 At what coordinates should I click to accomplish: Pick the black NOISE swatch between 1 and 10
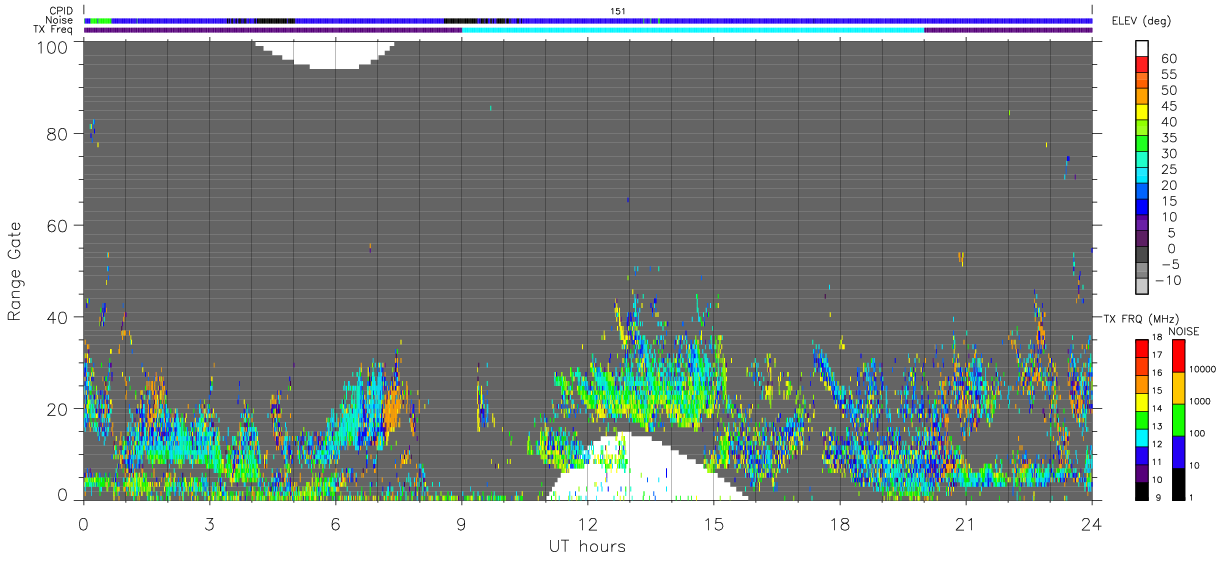coord(1177,482)
